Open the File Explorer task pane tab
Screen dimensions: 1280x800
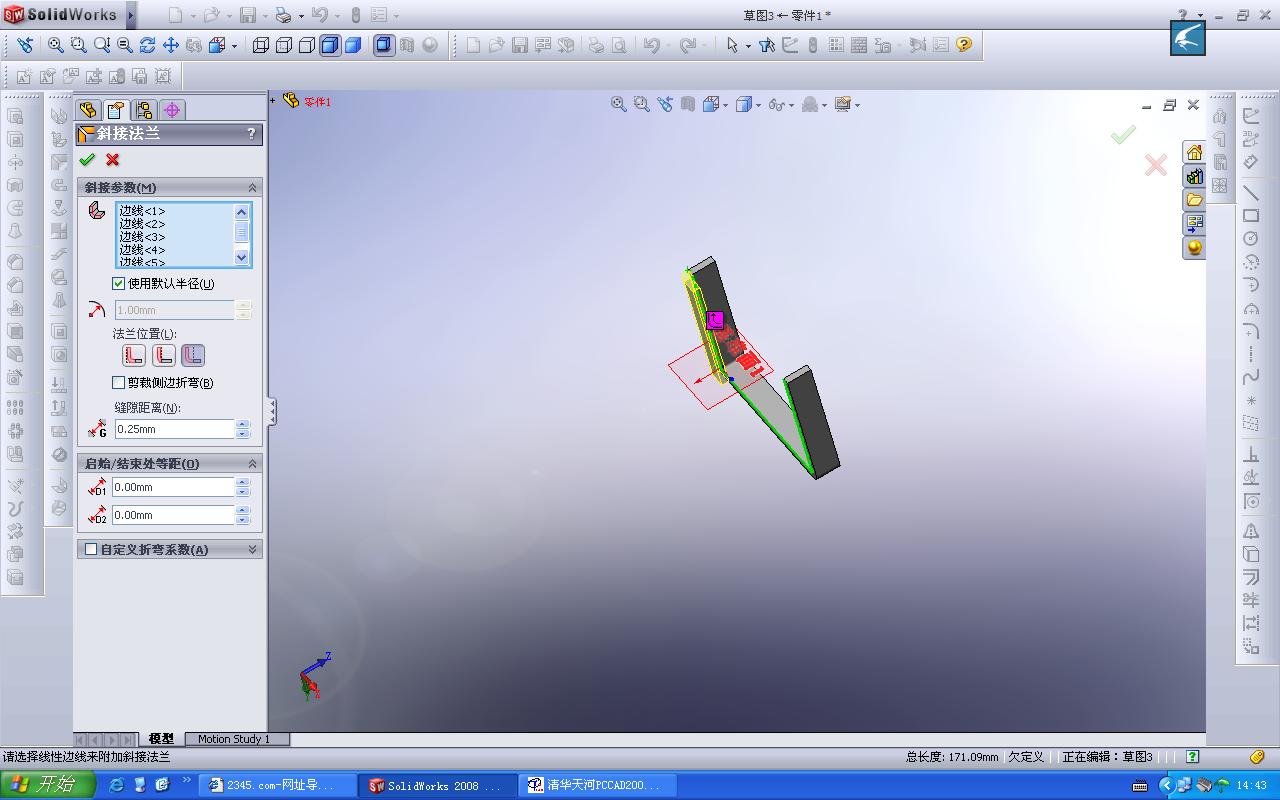(1194, 200)
